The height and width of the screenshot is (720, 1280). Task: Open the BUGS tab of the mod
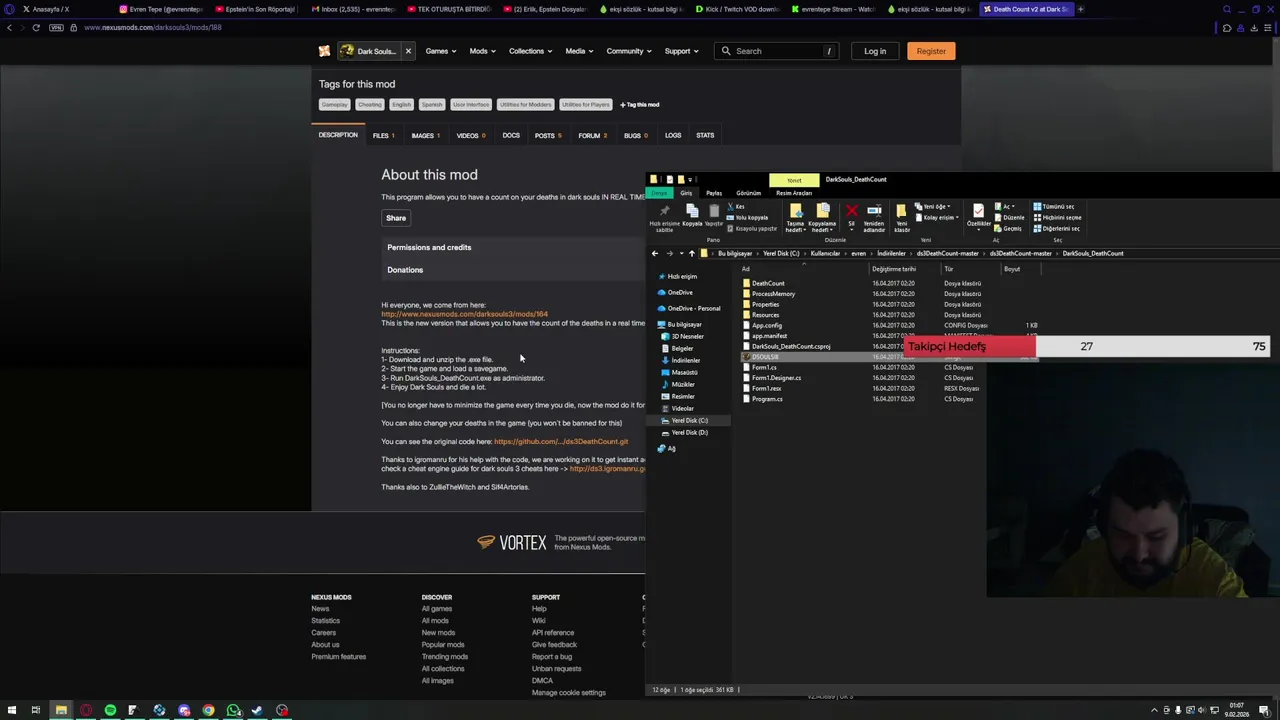tap(636, 135)
